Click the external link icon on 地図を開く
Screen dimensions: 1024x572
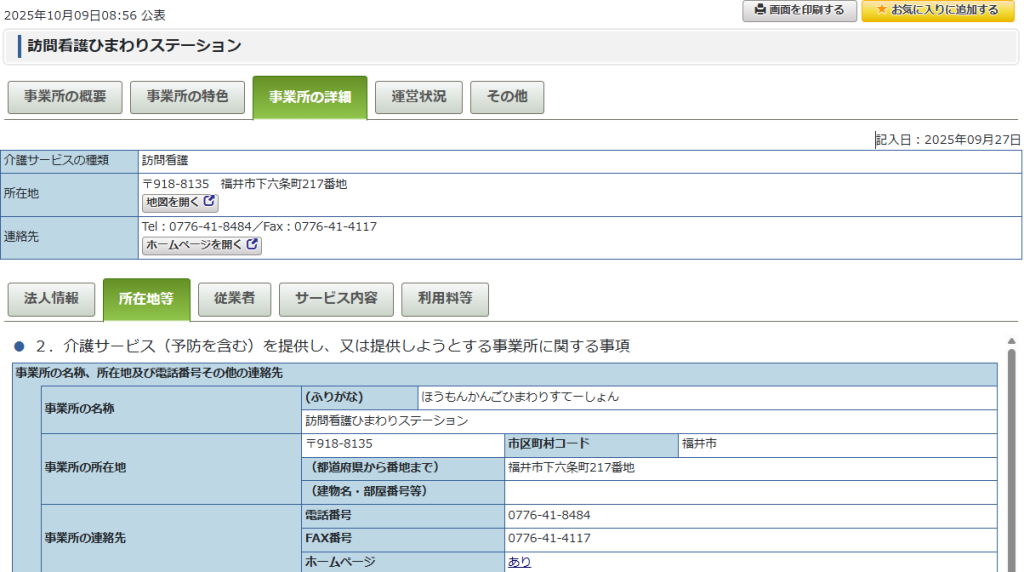(x=209, y=202)
